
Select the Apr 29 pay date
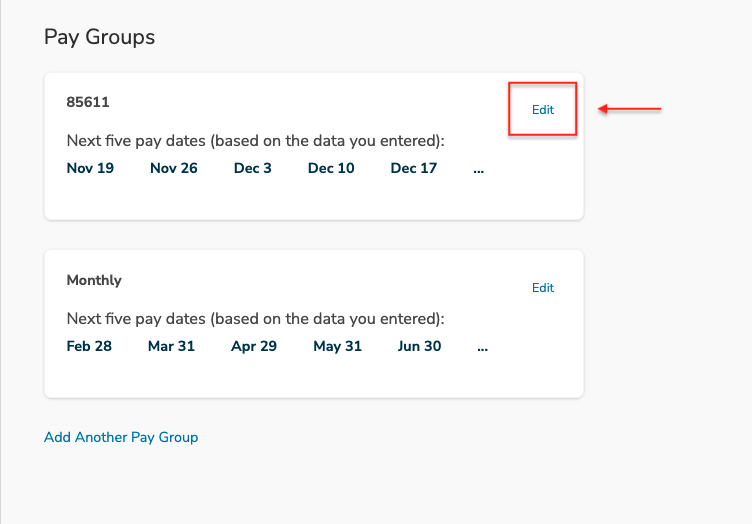click(254, 346)
